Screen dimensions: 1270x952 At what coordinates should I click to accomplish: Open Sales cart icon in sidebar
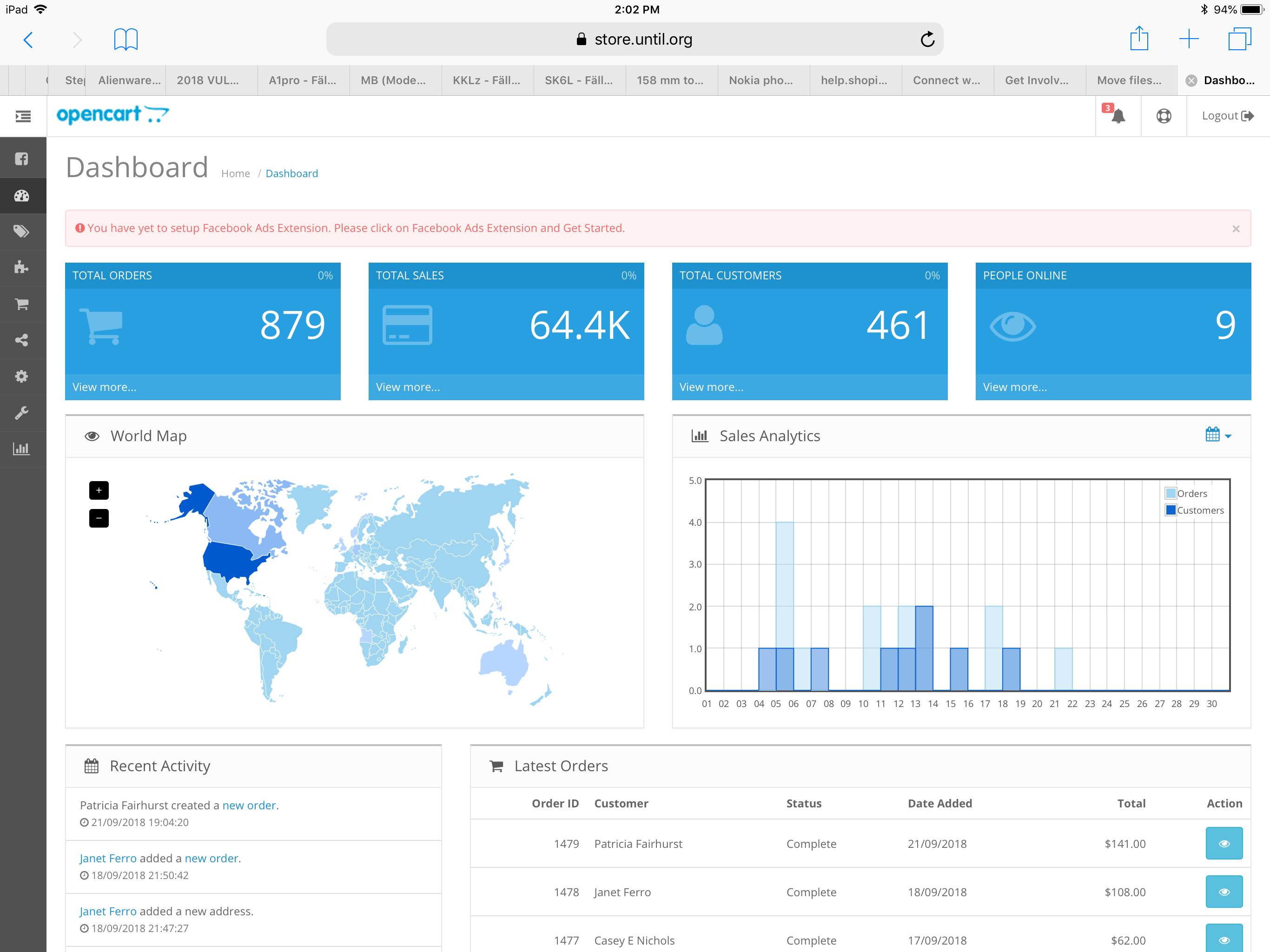coord(22,304)
